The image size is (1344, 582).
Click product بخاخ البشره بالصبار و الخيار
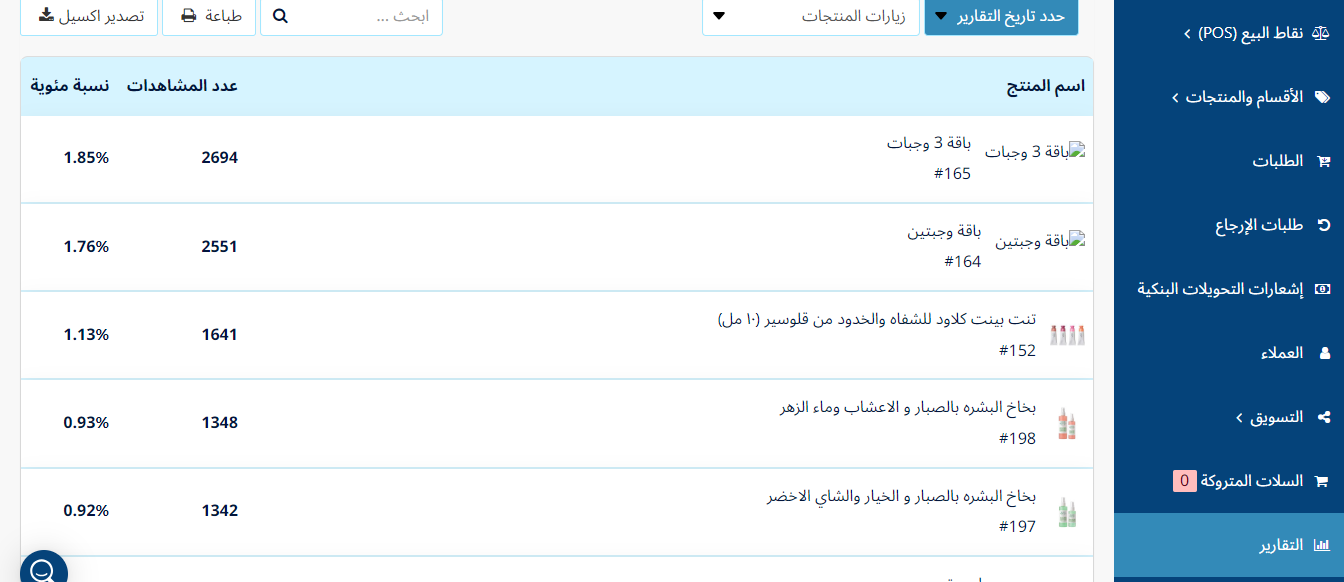901,496
